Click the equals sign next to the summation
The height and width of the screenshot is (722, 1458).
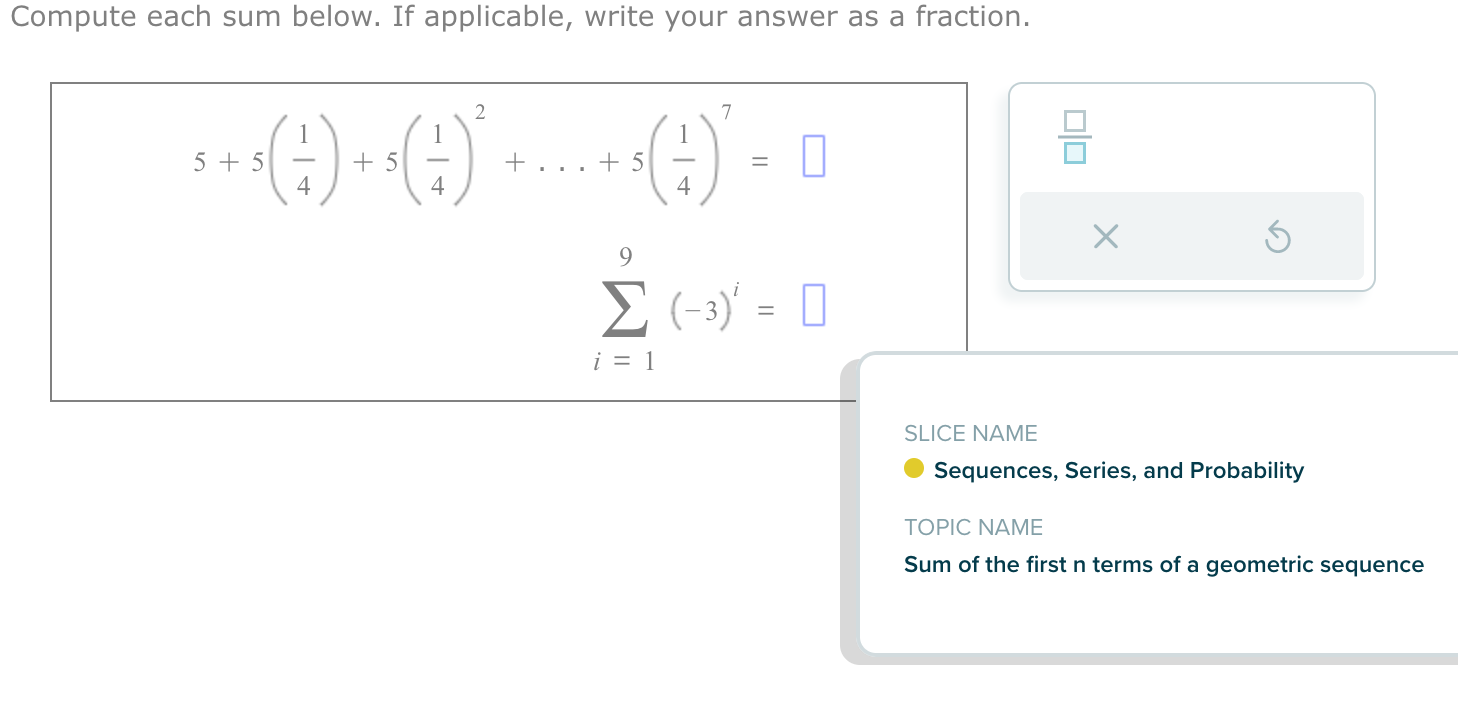point(766,308)
